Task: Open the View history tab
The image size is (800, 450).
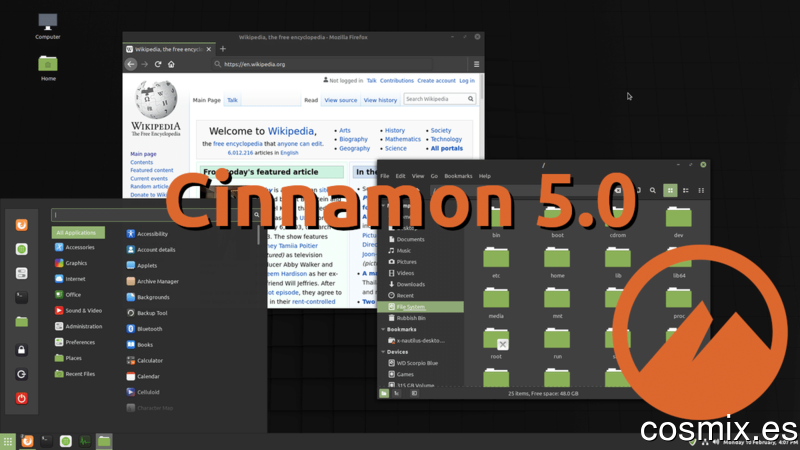Action: tap(380, 100)
